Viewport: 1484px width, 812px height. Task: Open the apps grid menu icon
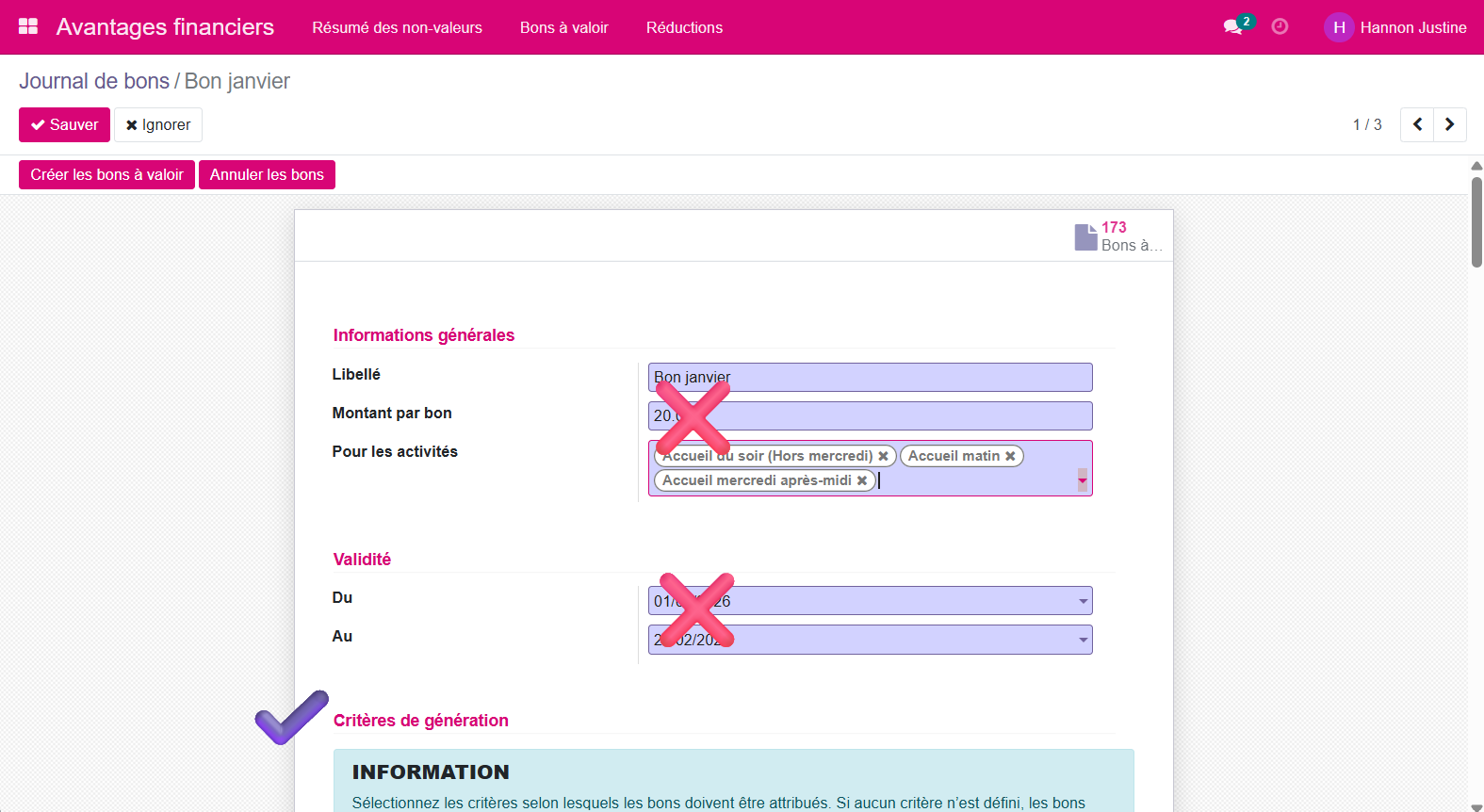28,26
